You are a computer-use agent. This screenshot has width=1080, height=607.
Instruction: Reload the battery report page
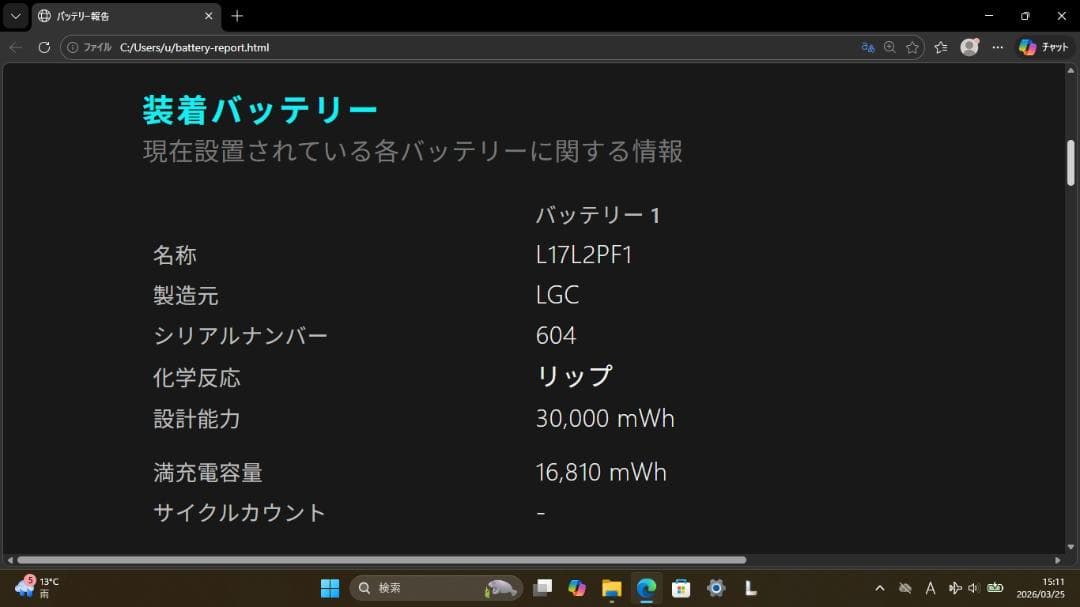point(44,48)
